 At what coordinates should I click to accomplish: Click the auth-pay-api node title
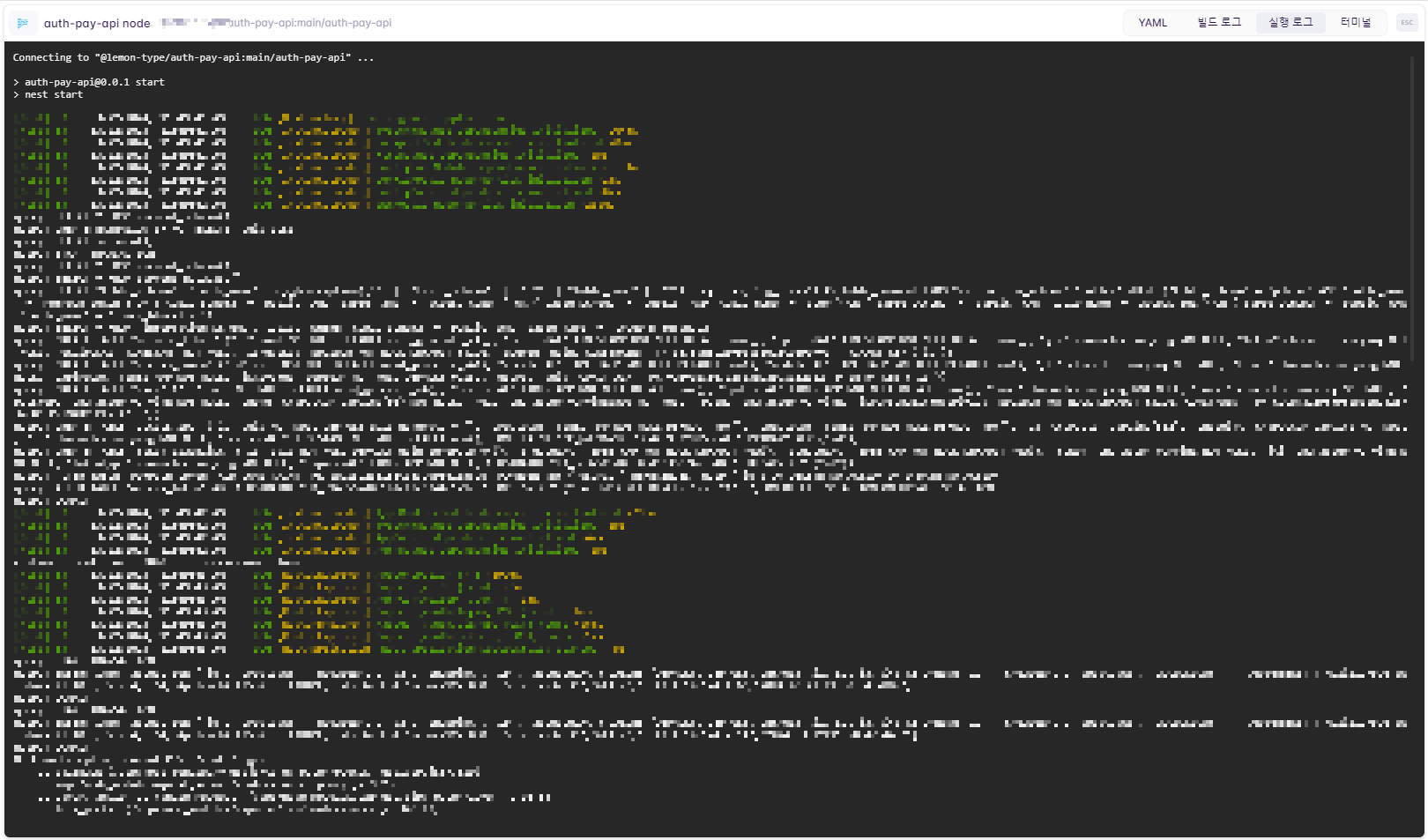coord(97,24)
